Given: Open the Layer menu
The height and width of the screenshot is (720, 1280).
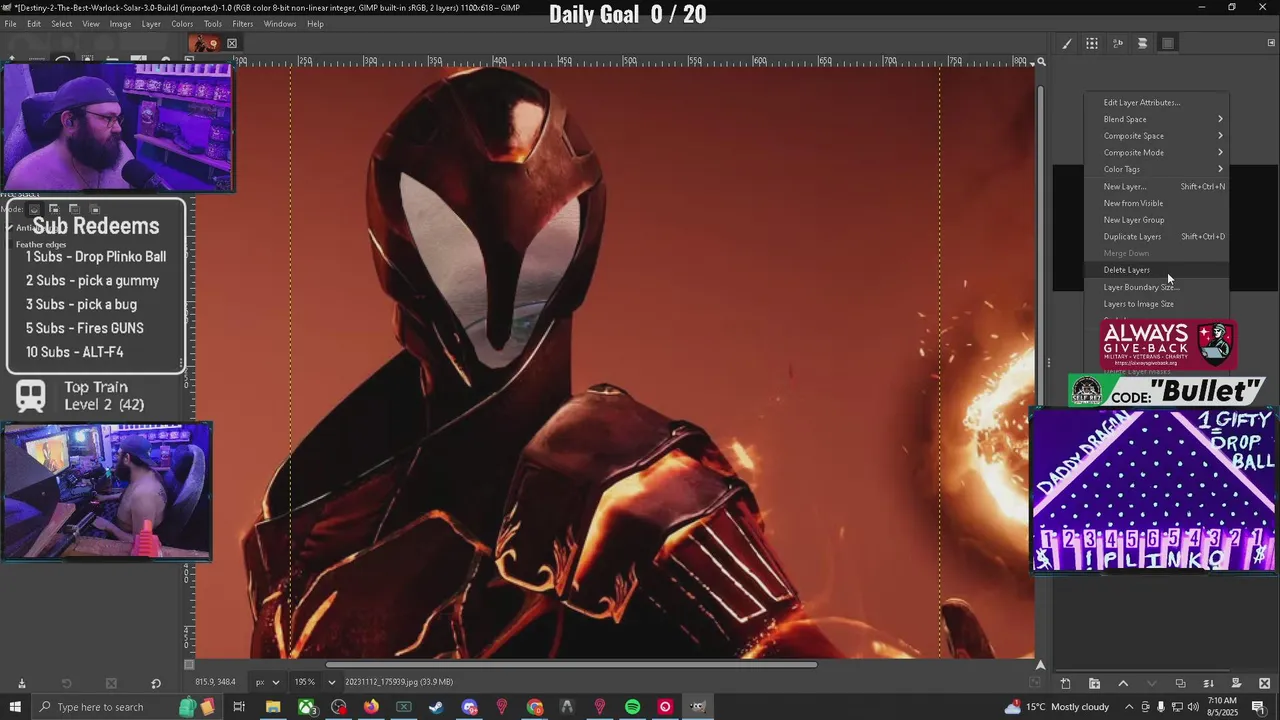Looking at the screenshot, I should [x=151, y=24].
